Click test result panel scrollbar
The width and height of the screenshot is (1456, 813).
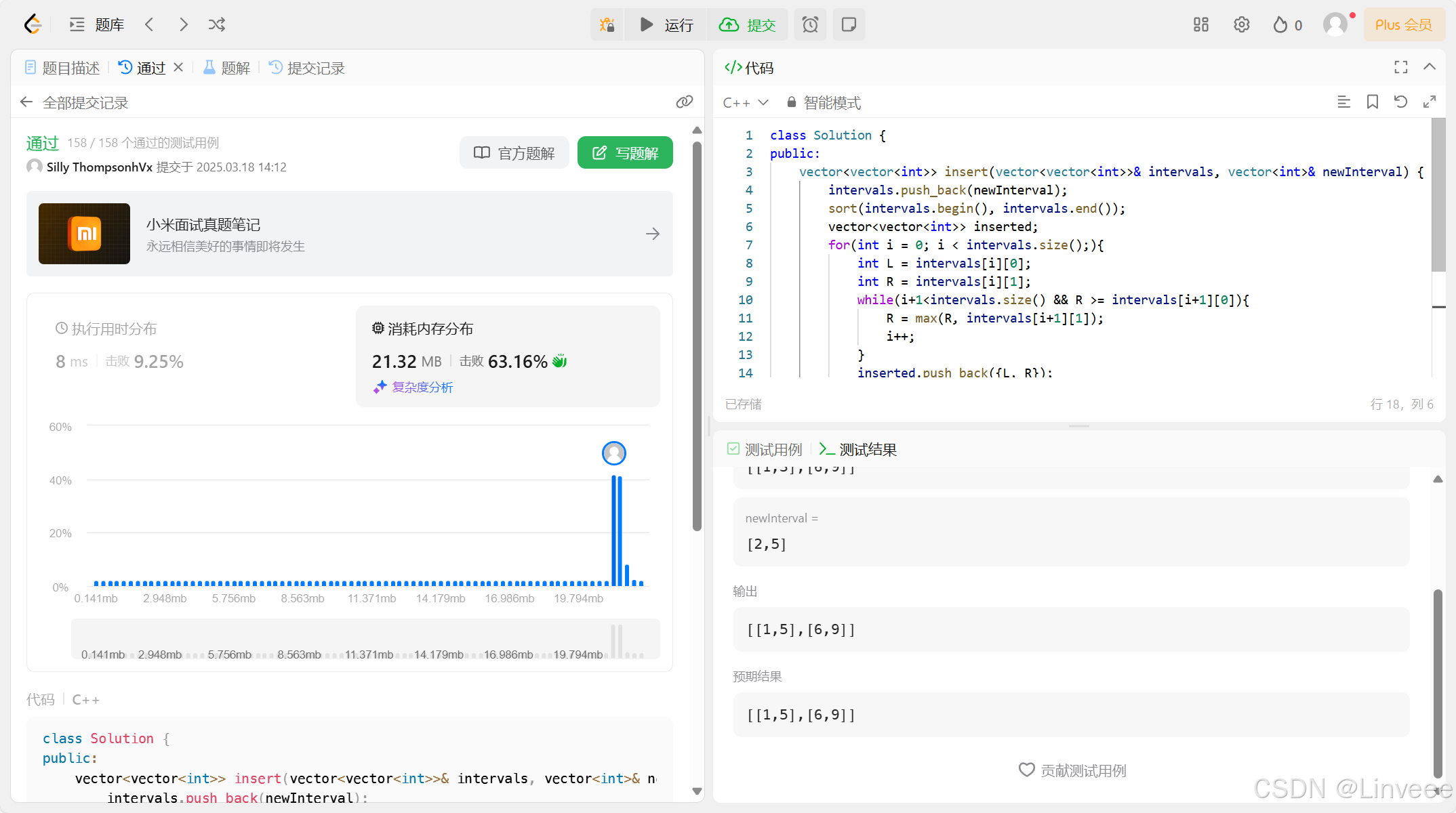pyautogui.click(x=1438, y=684)
